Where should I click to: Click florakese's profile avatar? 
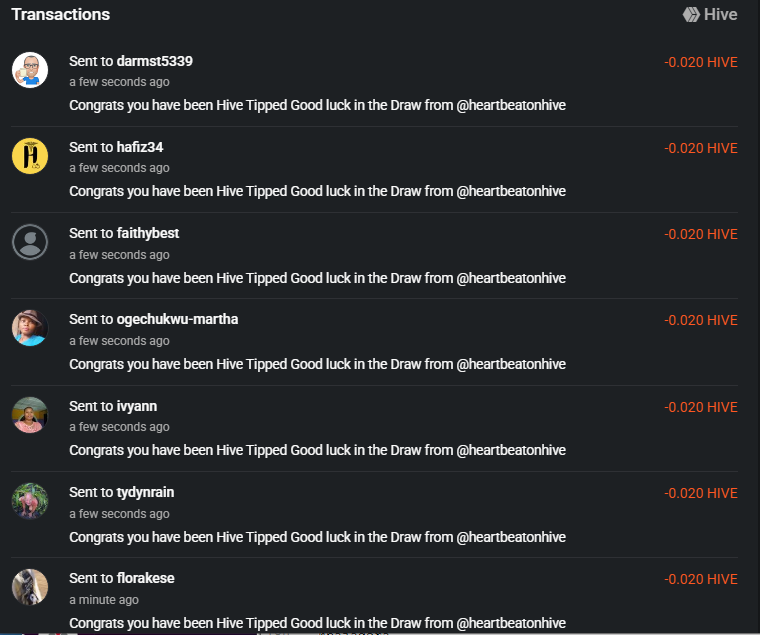click(x=30, y=587)
